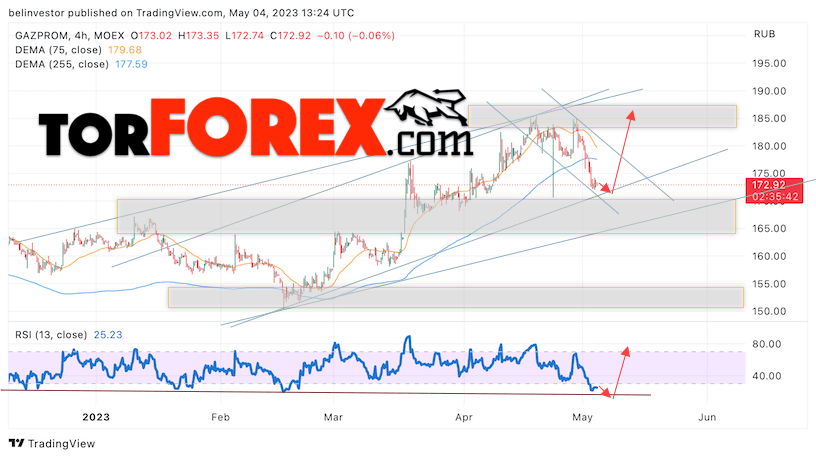Click the 'RUB' currency label
This screenshot has width=816, height=458.
764,34
